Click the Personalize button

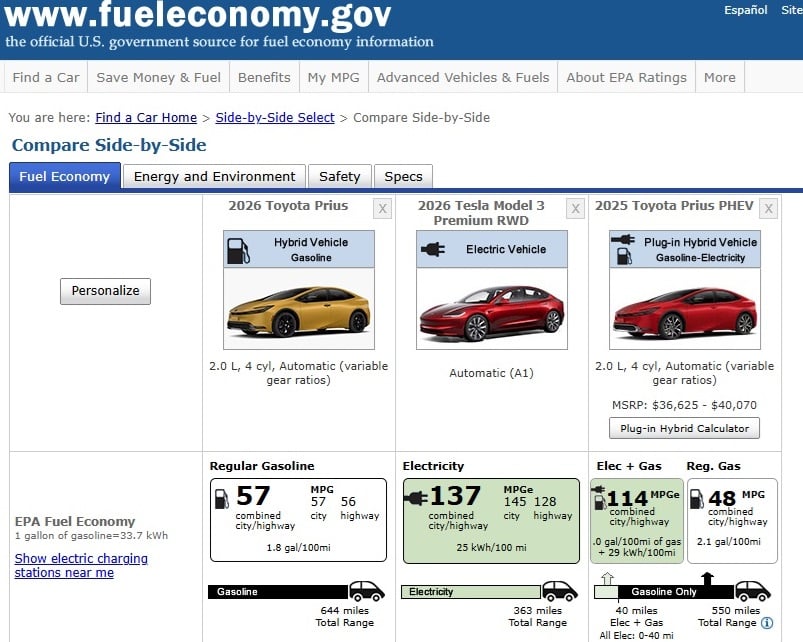point(105,291)
